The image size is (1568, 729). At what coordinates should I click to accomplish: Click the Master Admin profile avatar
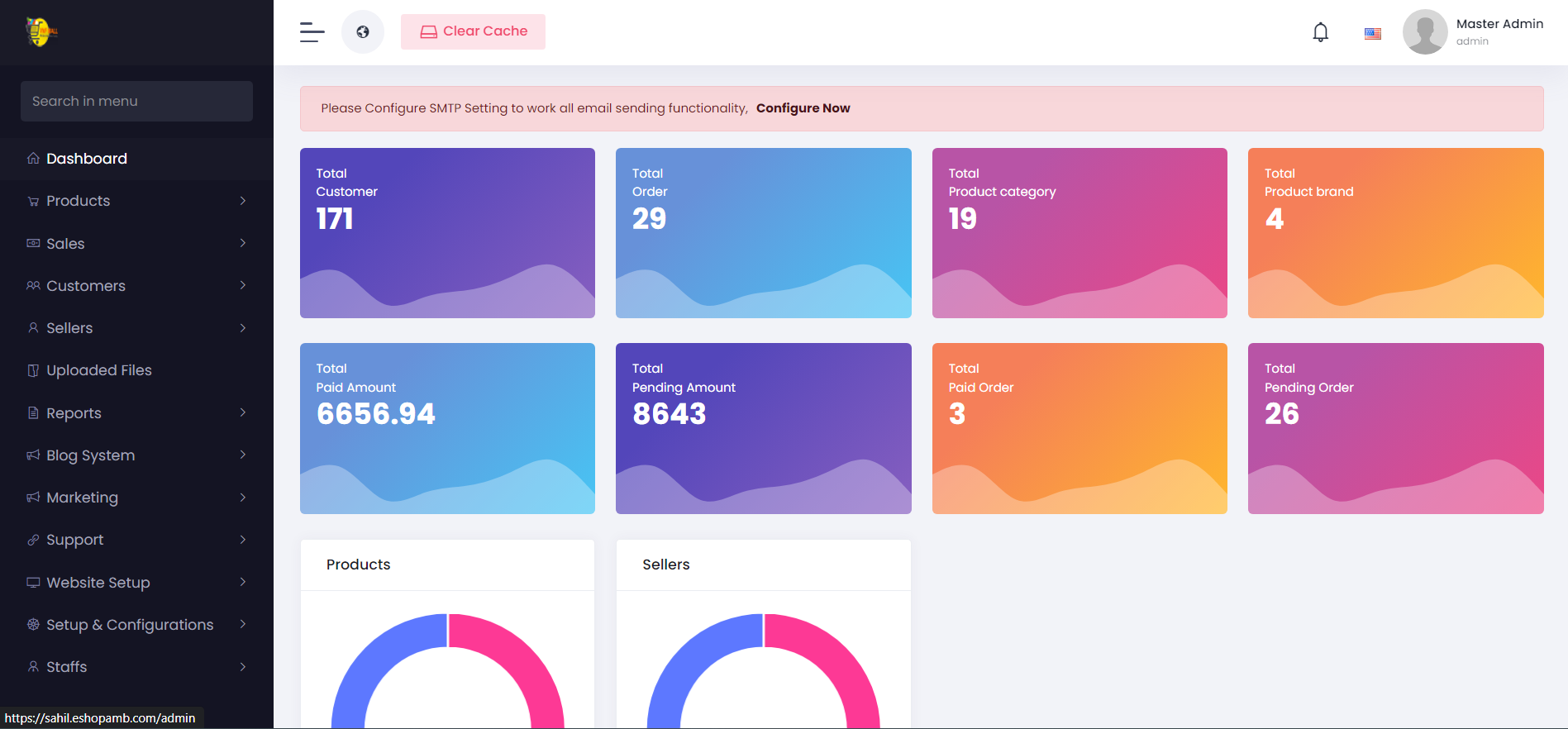[1424, 32]
